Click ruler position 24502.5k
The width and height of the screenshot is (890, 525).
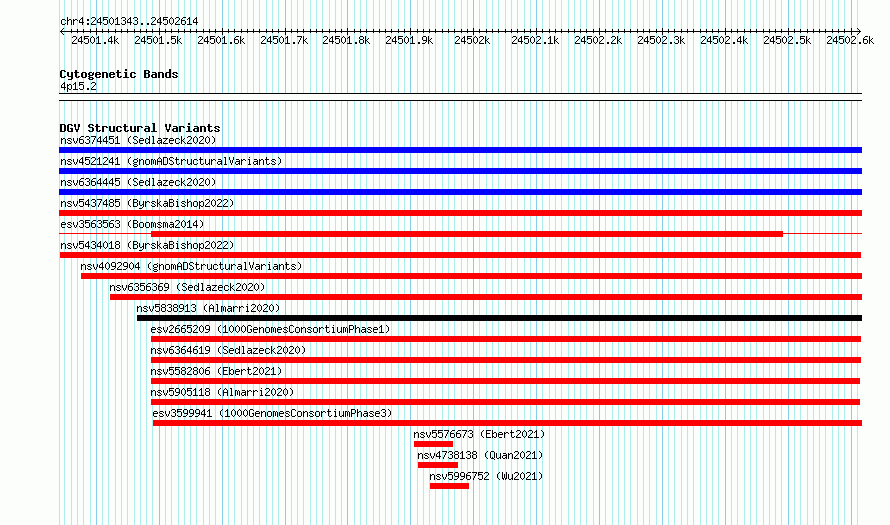coord(787,40)
